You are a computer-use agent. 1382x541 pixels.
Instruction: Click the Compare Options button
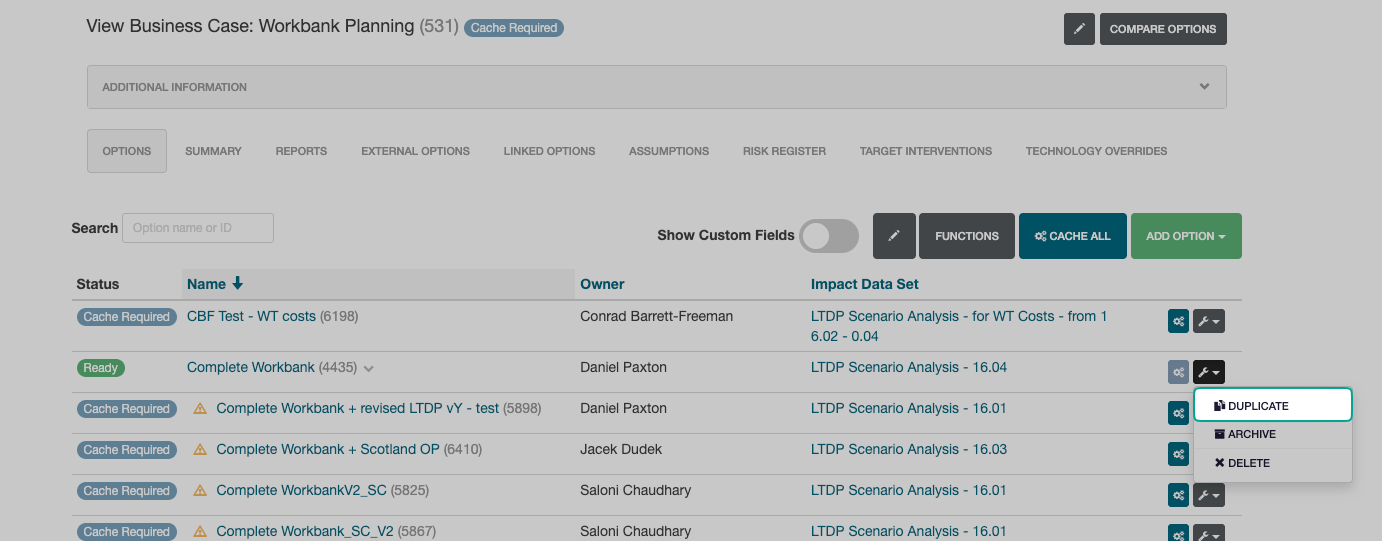(x=1163, y=29)
